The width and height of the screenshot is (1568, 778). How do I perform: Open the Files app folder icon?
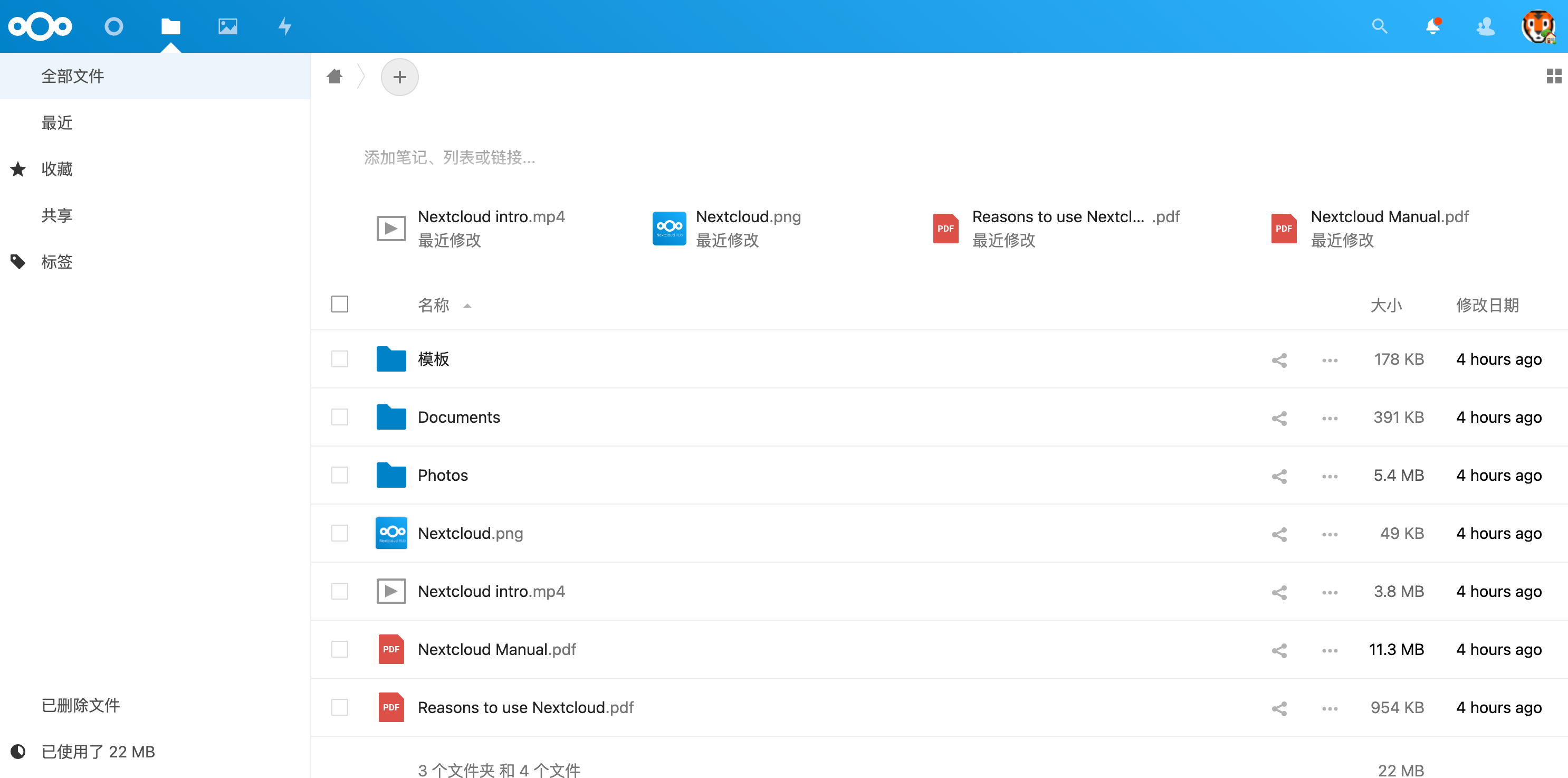(x=170, y=26)
